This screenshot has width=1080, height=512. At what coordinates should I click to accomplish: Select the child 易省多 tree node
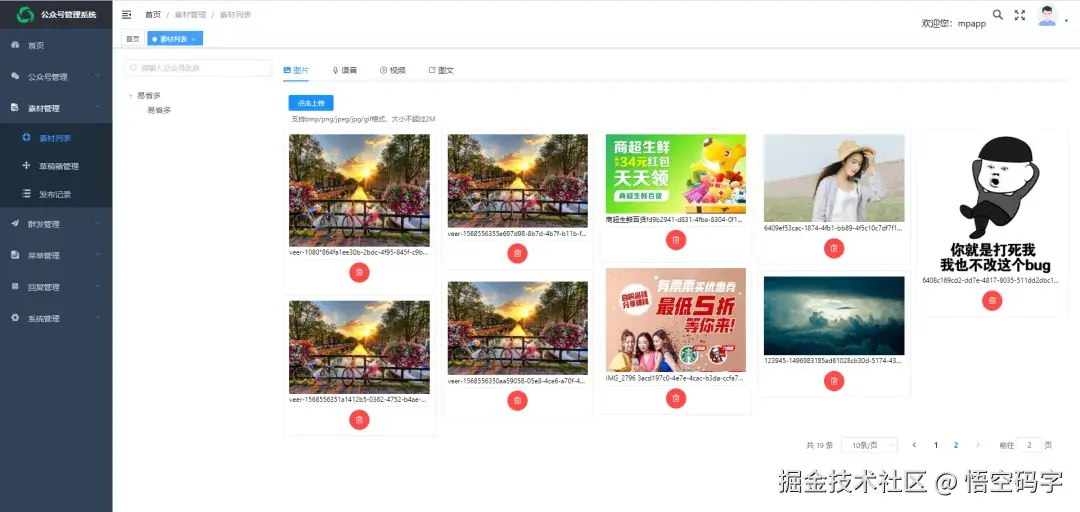tap(159, 110)
